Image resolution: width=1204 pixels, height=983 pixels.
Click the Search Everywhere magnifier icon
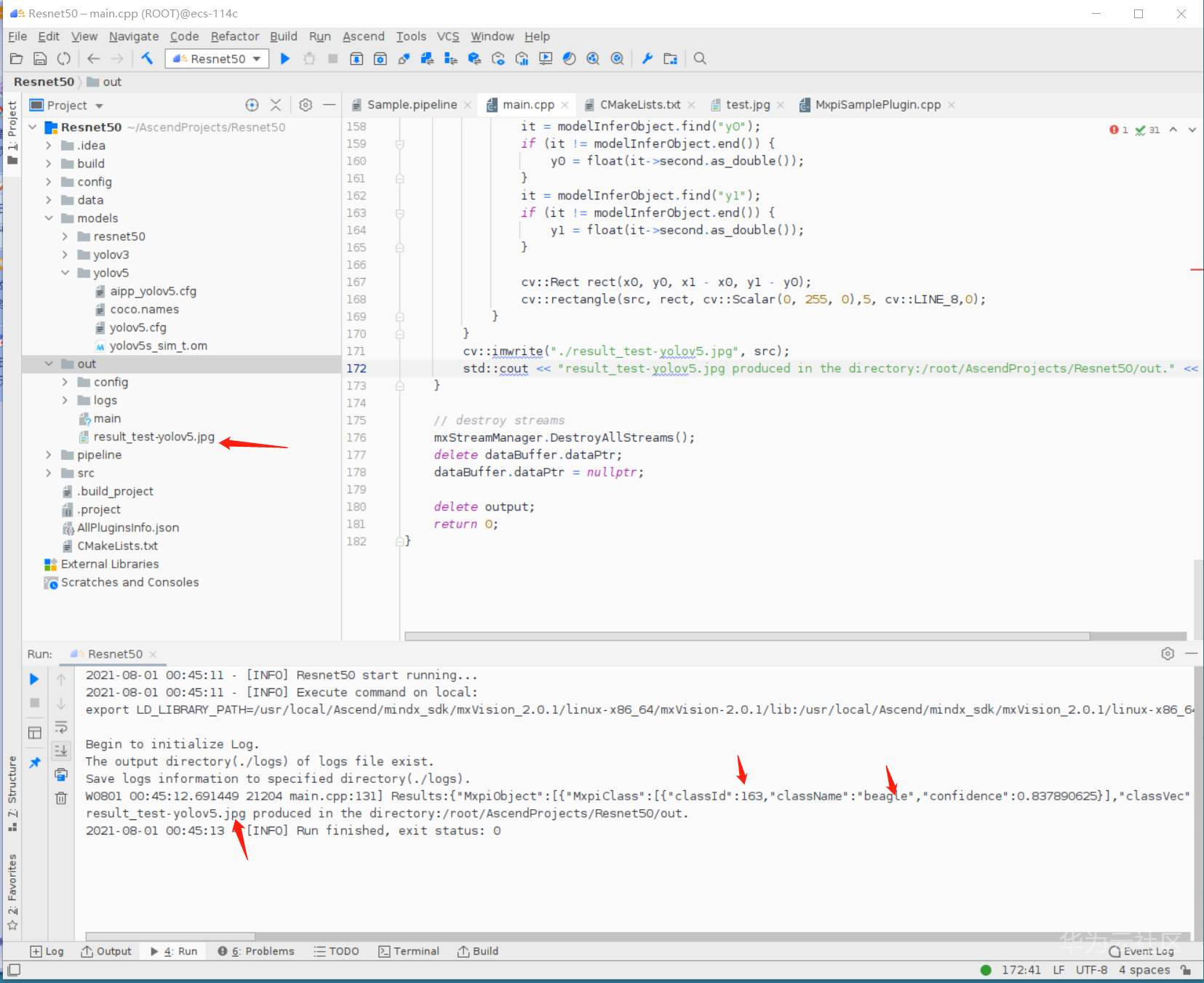point(700,59)
